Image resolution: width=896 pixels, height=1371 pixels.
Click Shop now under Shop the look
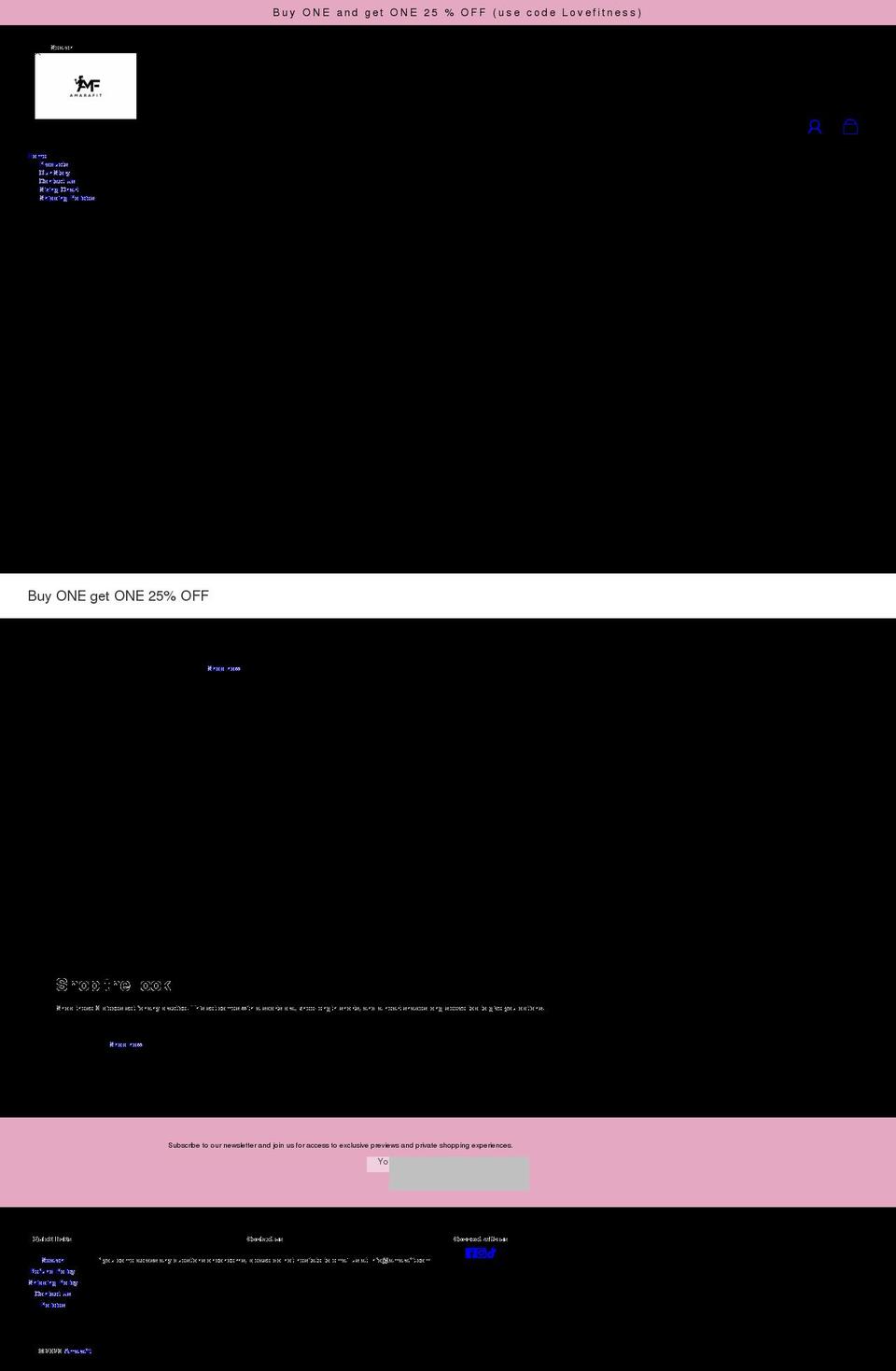coord(124,1044)
